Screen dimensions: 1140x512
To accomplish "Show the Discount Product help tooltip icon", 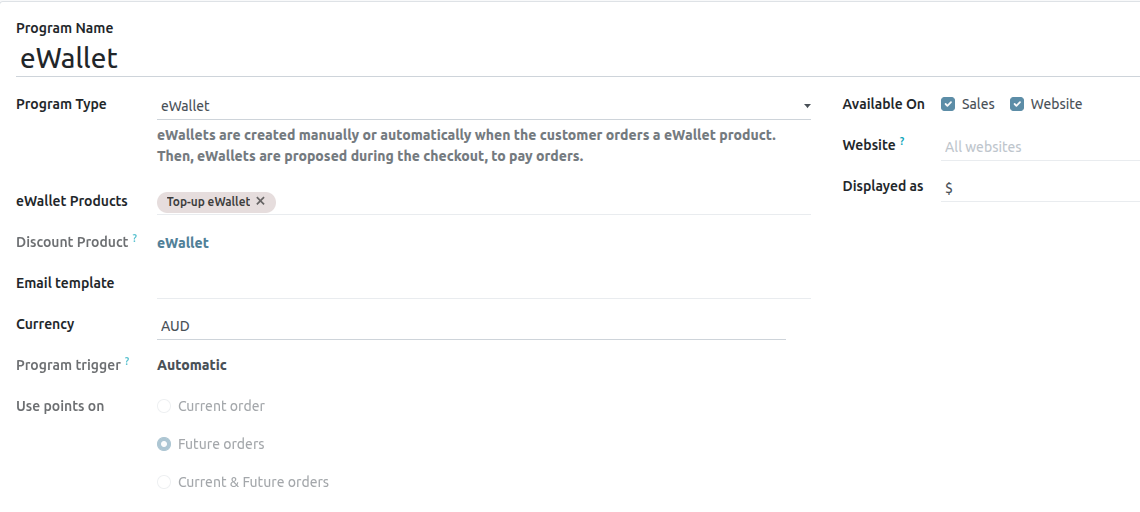I will click(x=135, y=238).
